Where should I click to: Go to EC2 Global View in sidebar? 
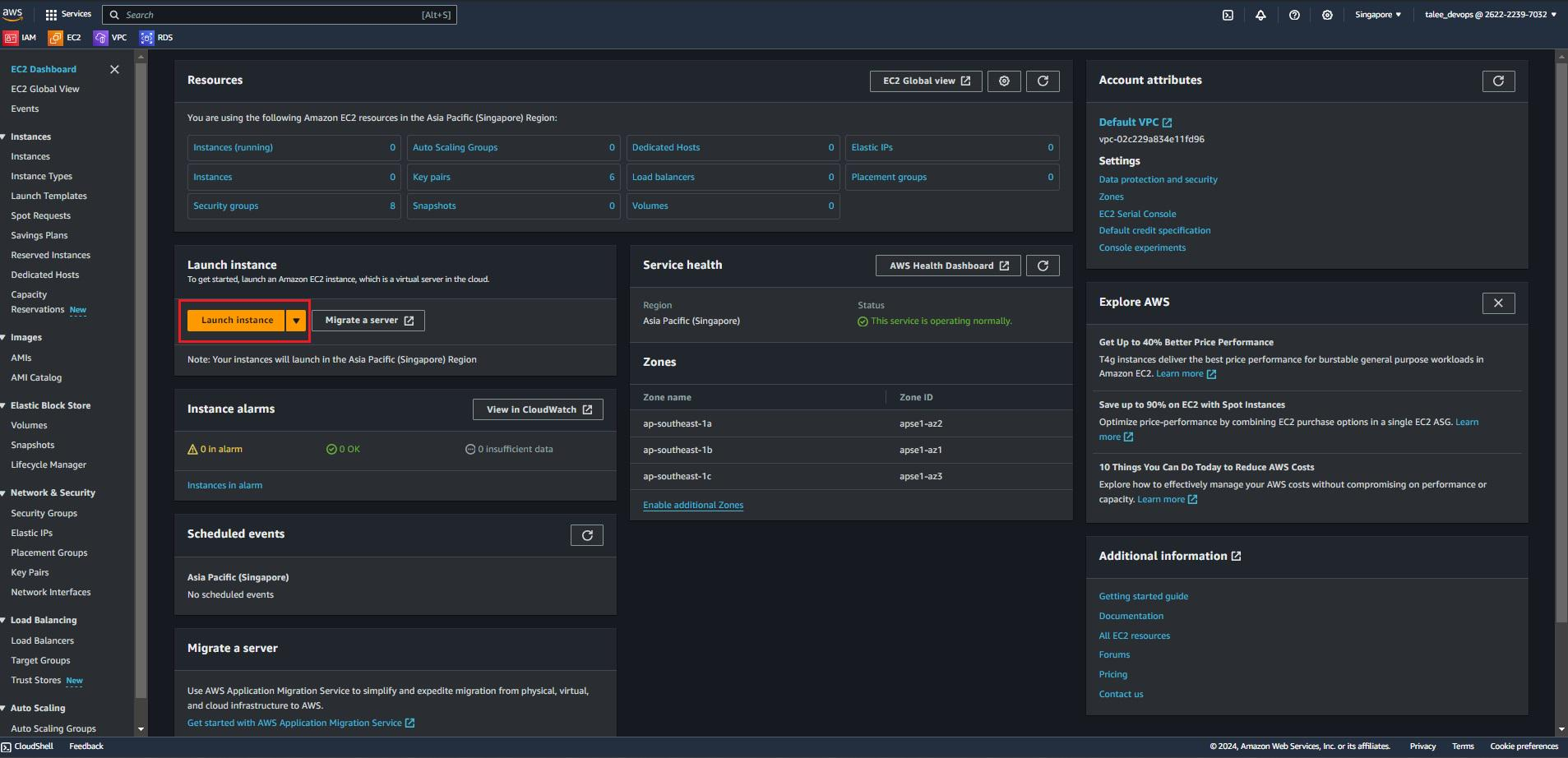(x=45, y=90)
